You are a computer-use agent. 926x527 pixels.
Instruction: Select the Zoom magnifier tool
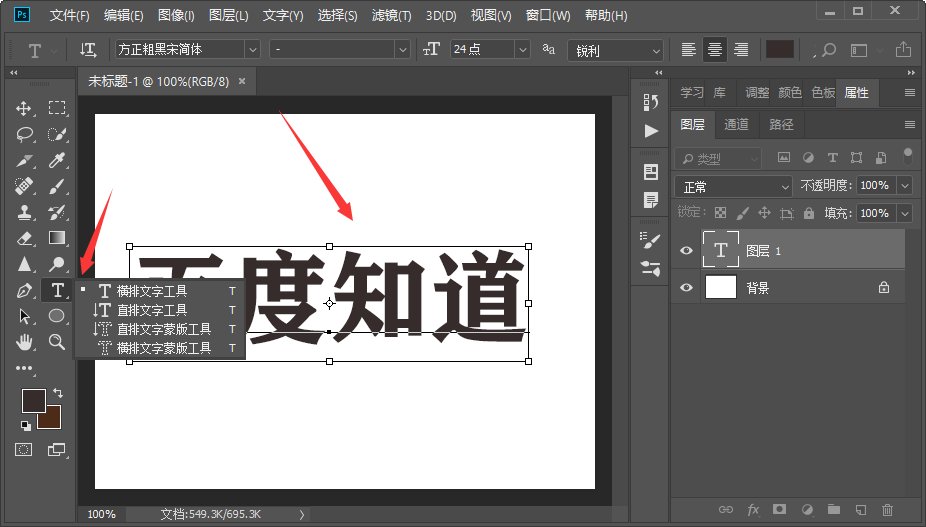tap(57, 341)
